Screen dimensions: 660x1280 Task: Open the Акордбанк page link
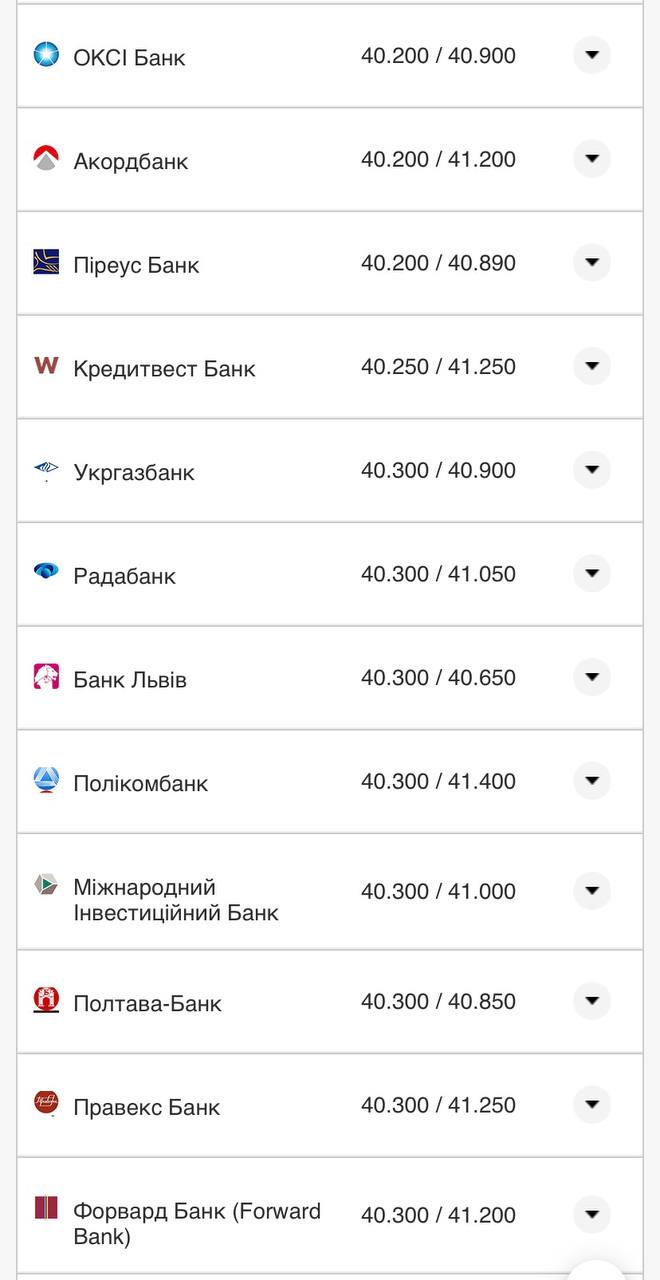pyautogui.click(x=130, y=160)
